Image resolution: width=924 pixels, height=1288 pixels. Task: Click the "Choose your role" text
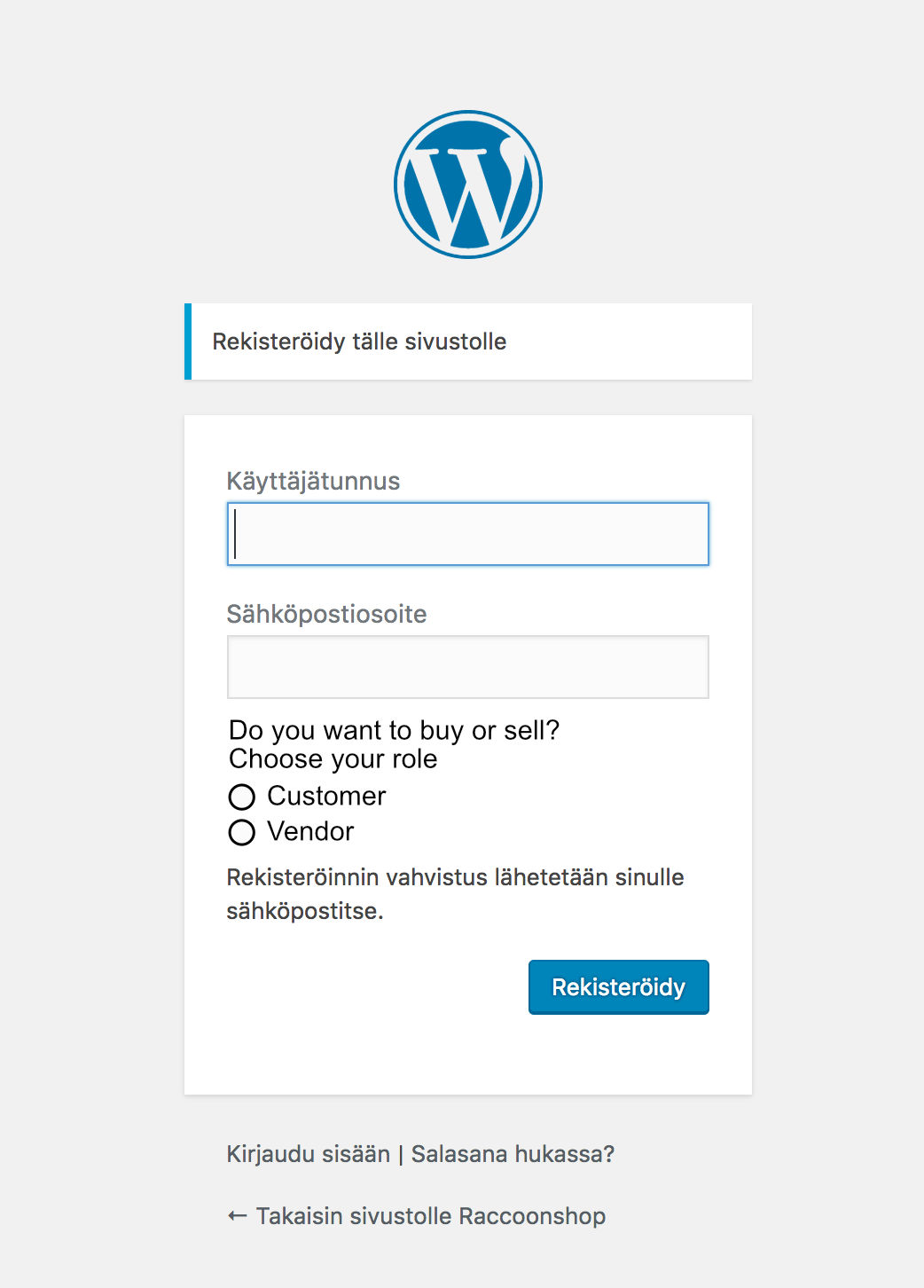click(333, 759)
